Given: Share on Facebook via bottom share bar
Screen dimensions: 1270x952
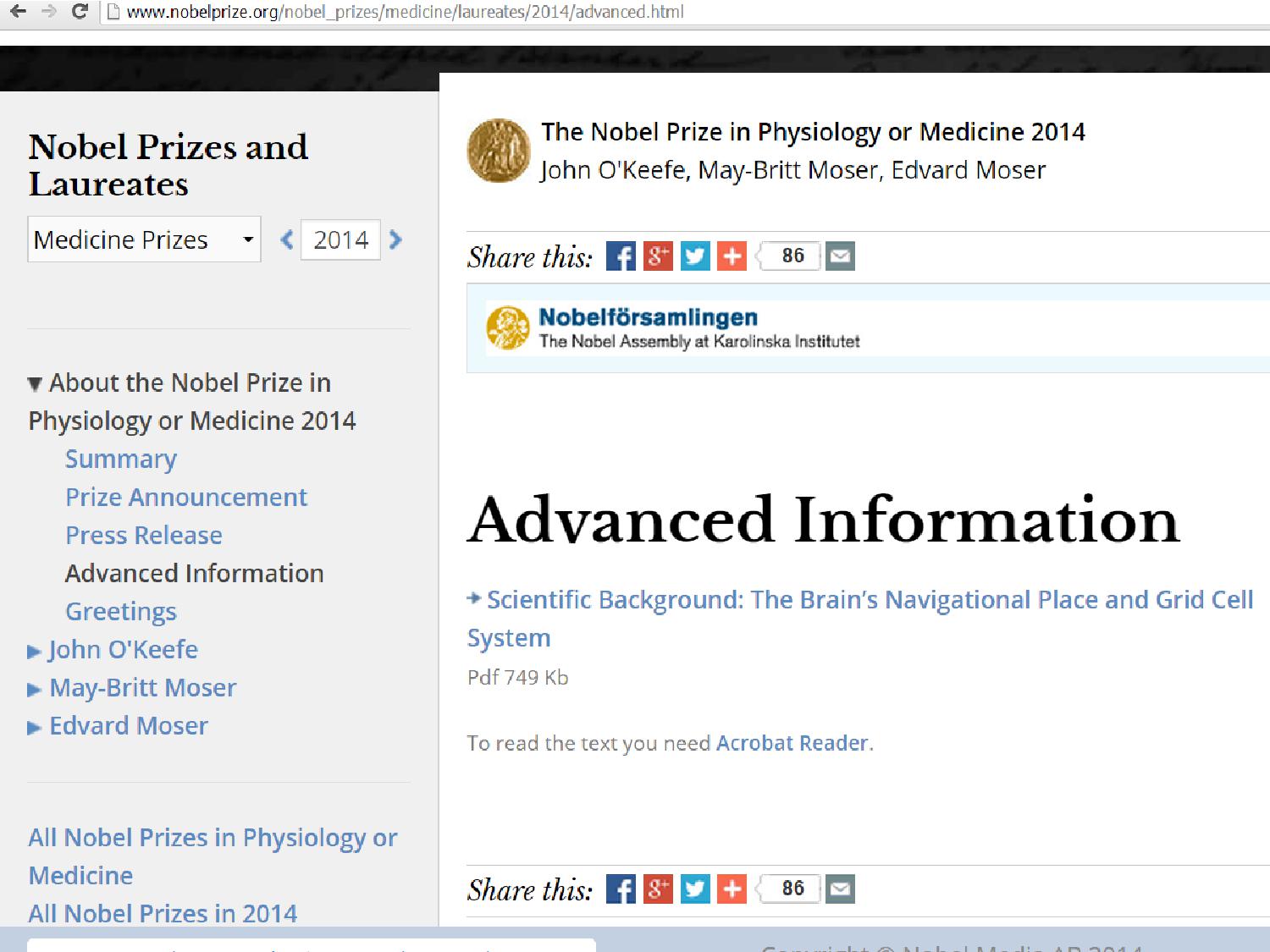Looking at the screenshot, I should point(621,889).
